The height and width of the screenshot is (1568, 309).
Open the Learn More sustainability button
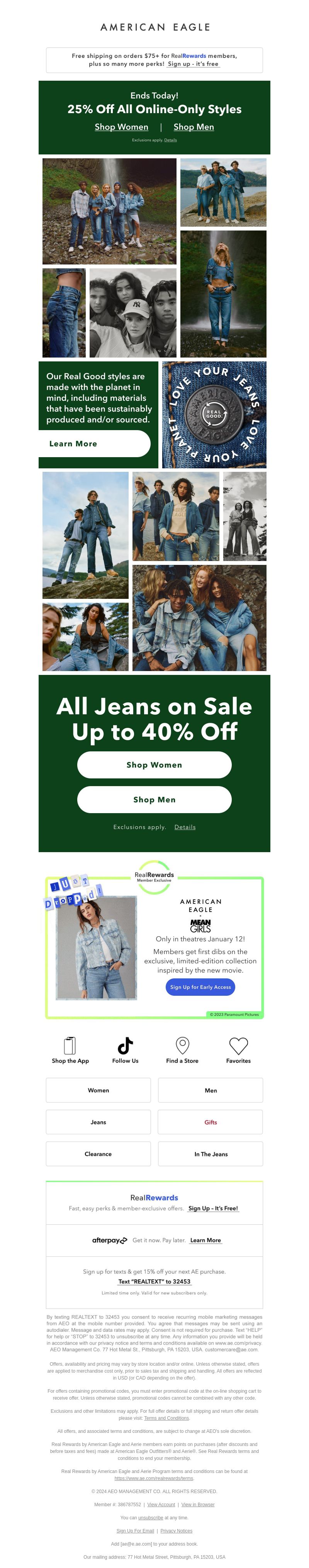coord(95,444)
